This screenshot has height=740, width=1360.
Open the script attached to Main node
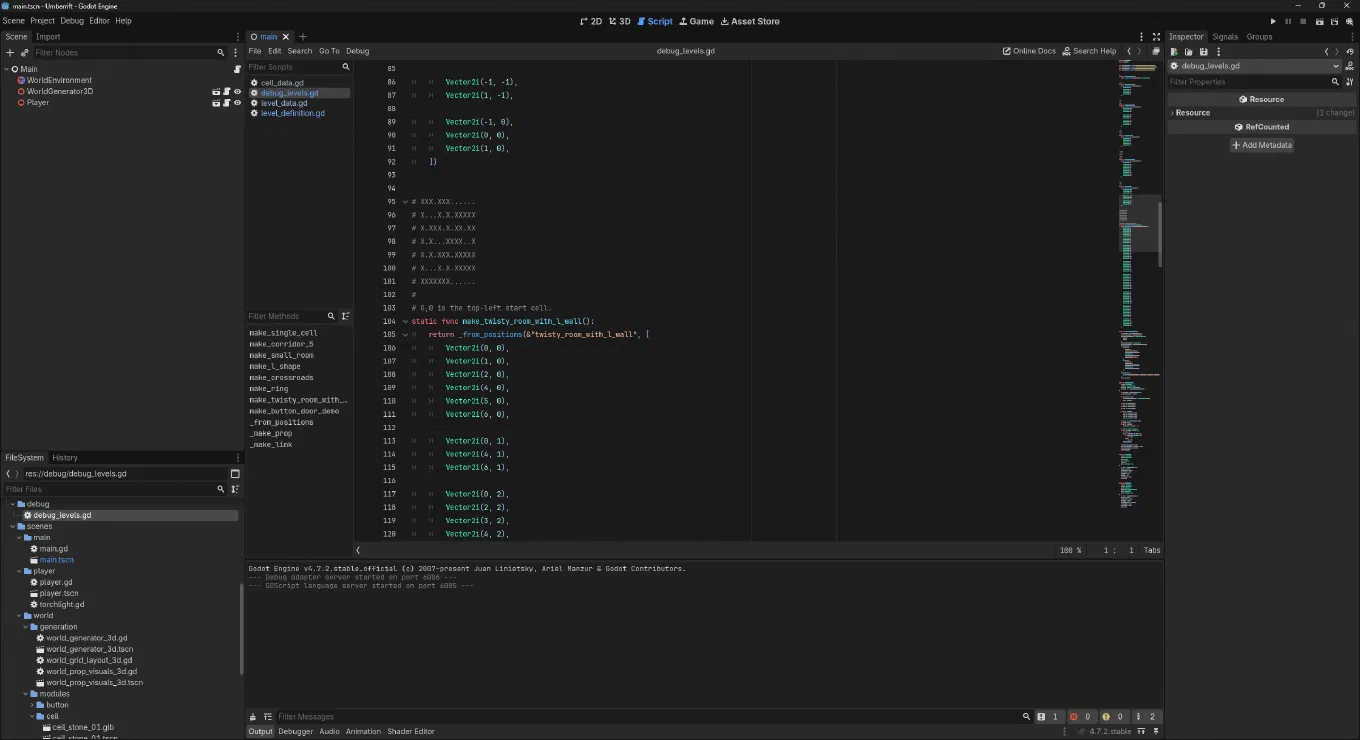(x=238, y=69)
